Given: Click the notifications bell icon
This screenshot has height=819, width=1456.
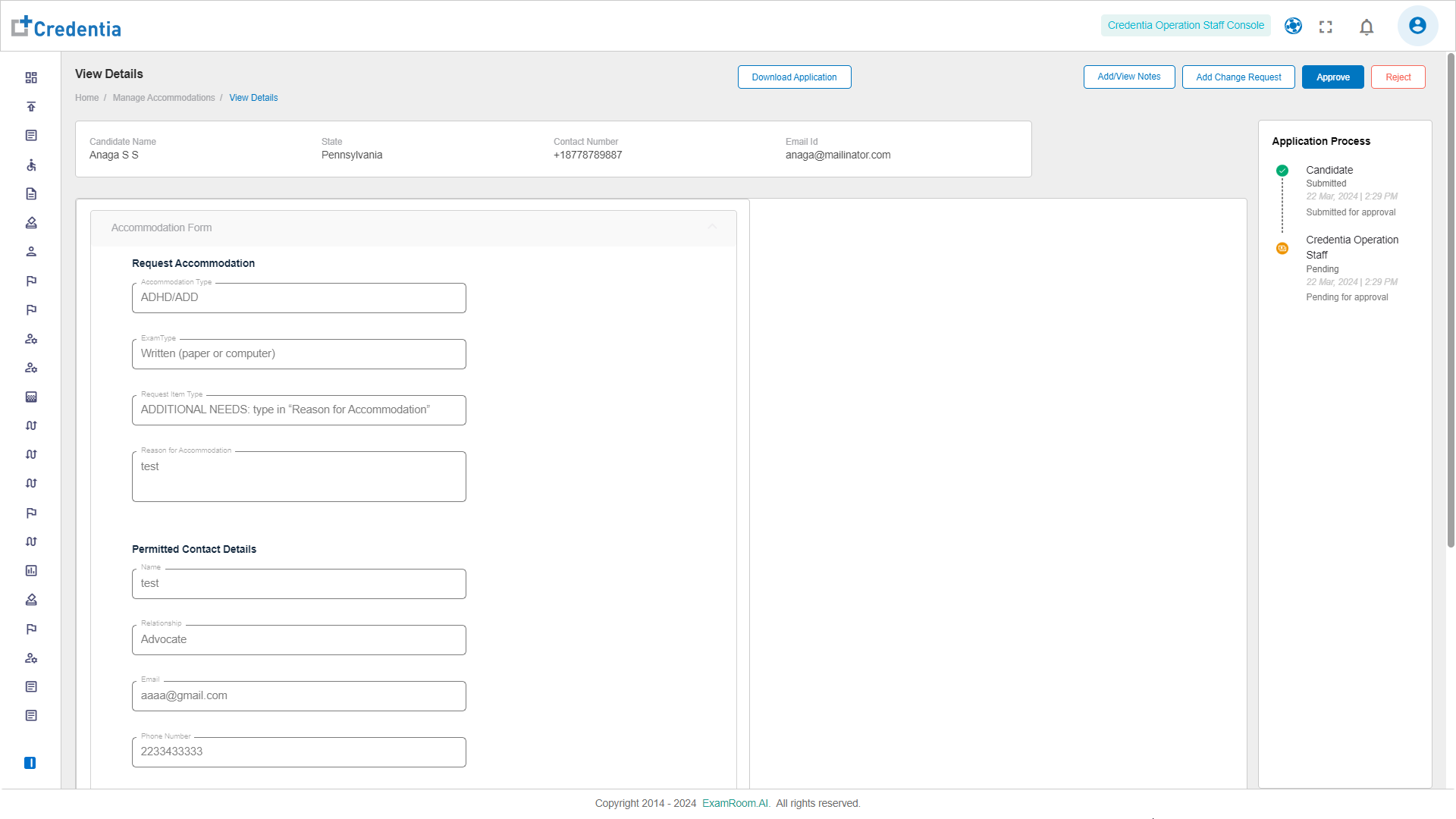Looking at the screenshot, I should (x=1367, y=27).
